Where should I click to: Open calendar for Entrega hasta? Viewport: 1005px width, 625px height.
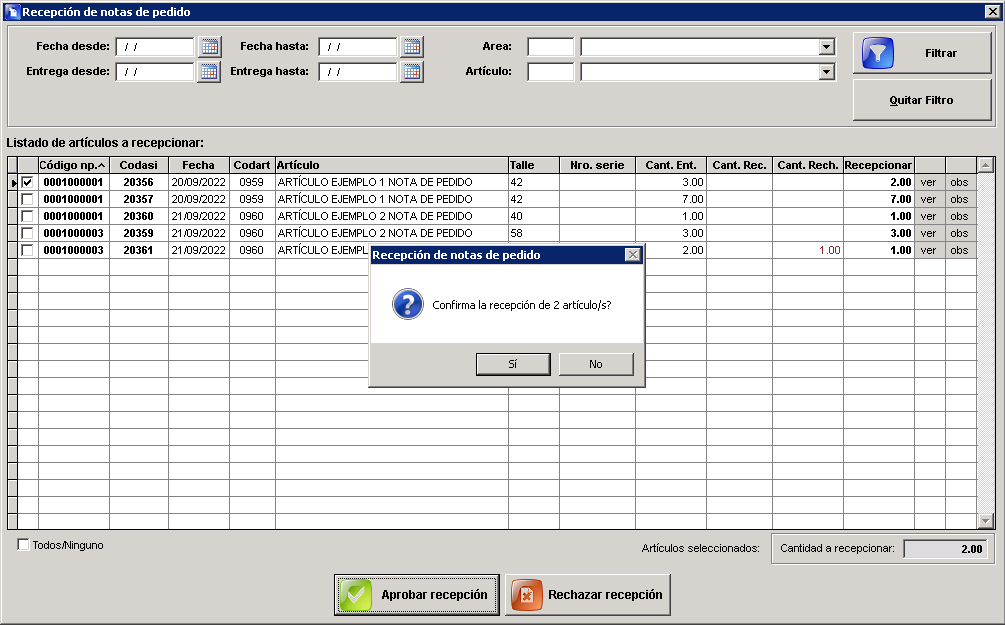coord(411,72)
